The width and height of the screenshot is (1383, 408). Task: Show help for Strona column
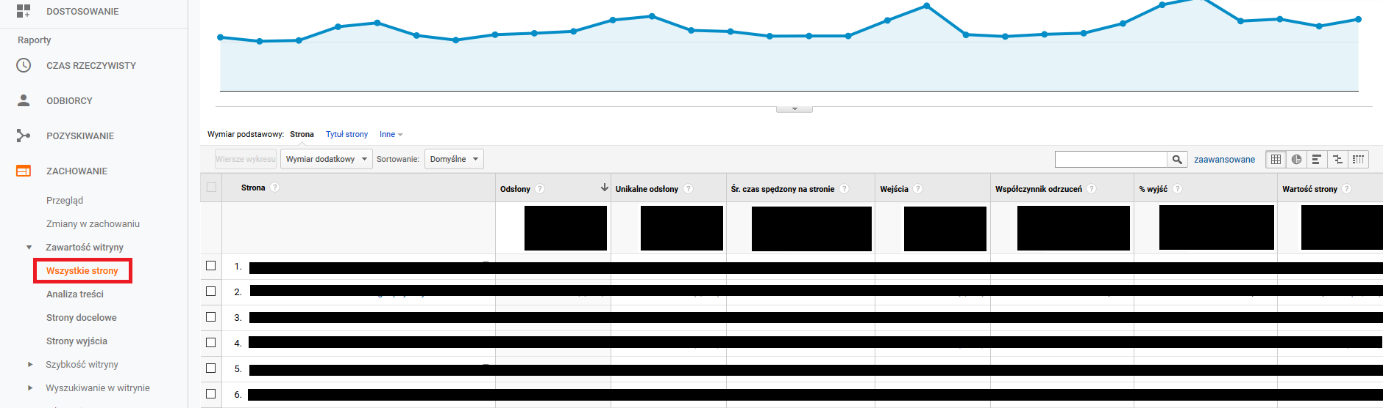[x=274, y=188]
